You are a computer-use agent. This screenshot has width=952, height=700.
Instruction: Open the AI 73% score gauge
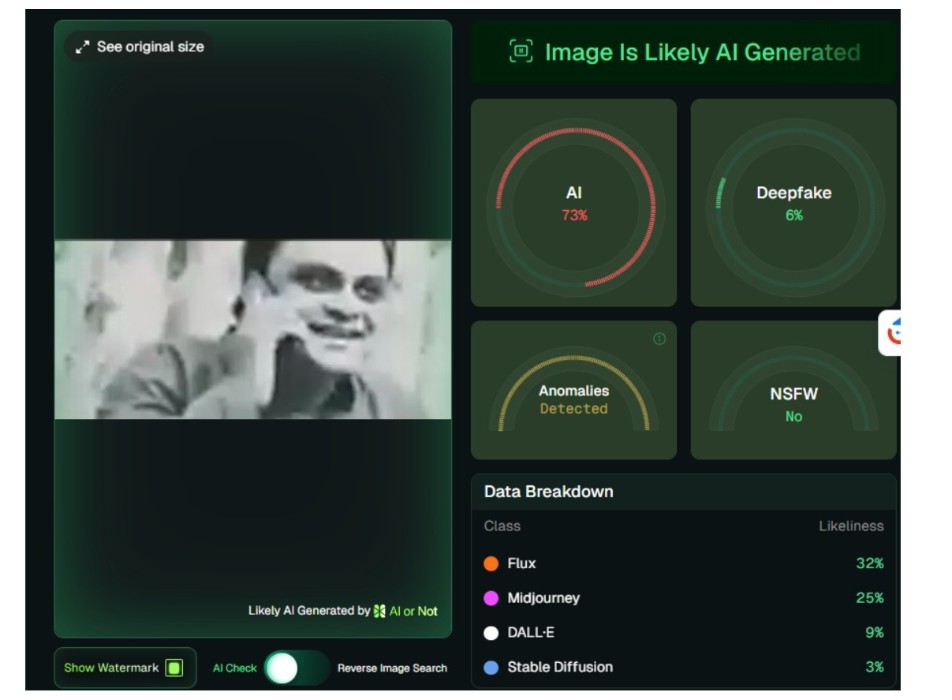574,203
